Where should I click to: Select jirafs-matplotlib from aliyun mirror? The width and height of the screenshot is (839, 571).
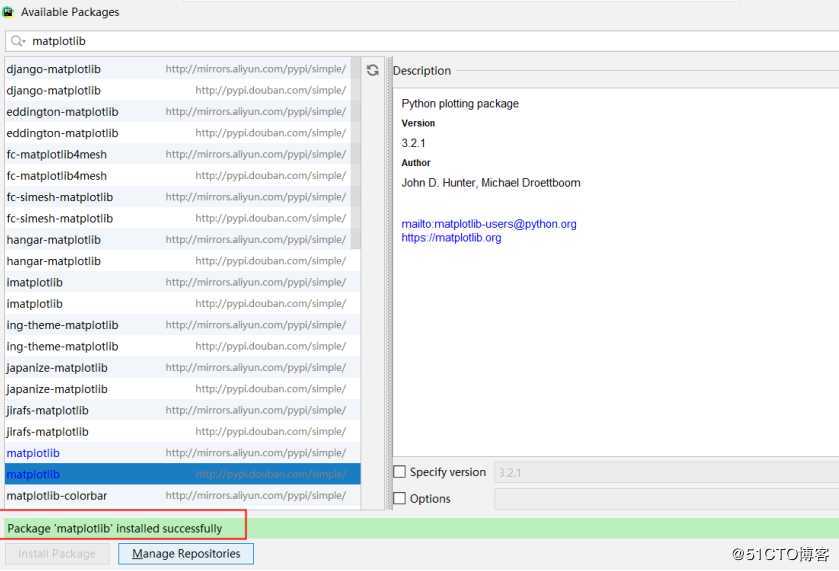pos(182,410)
